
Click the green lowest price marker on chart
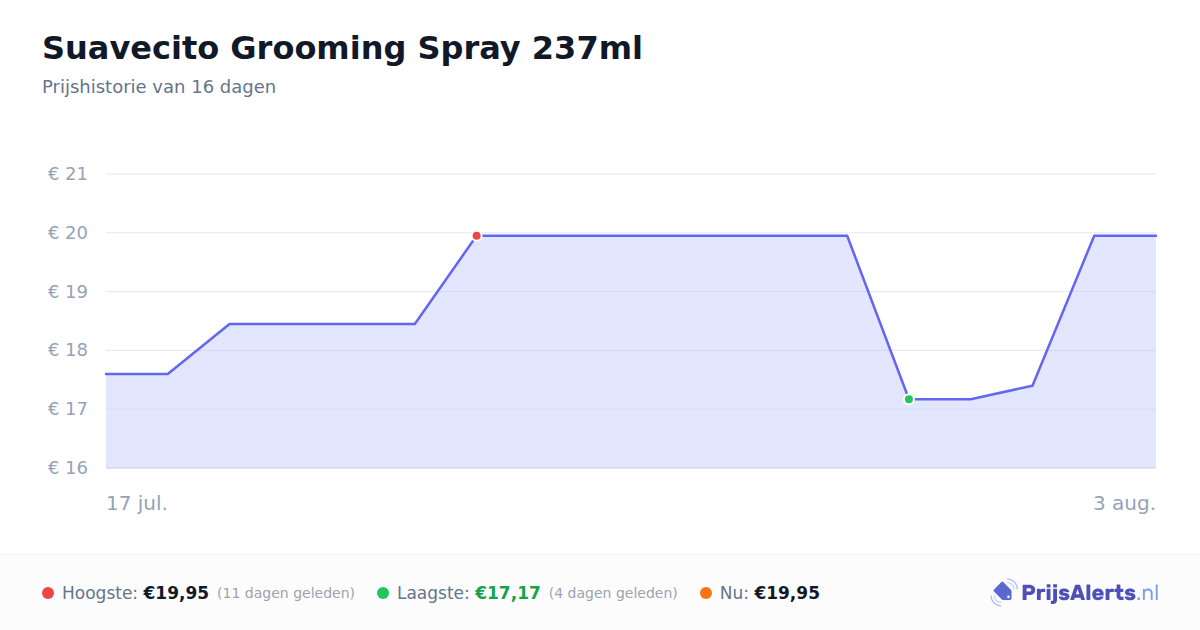[909, 399]
